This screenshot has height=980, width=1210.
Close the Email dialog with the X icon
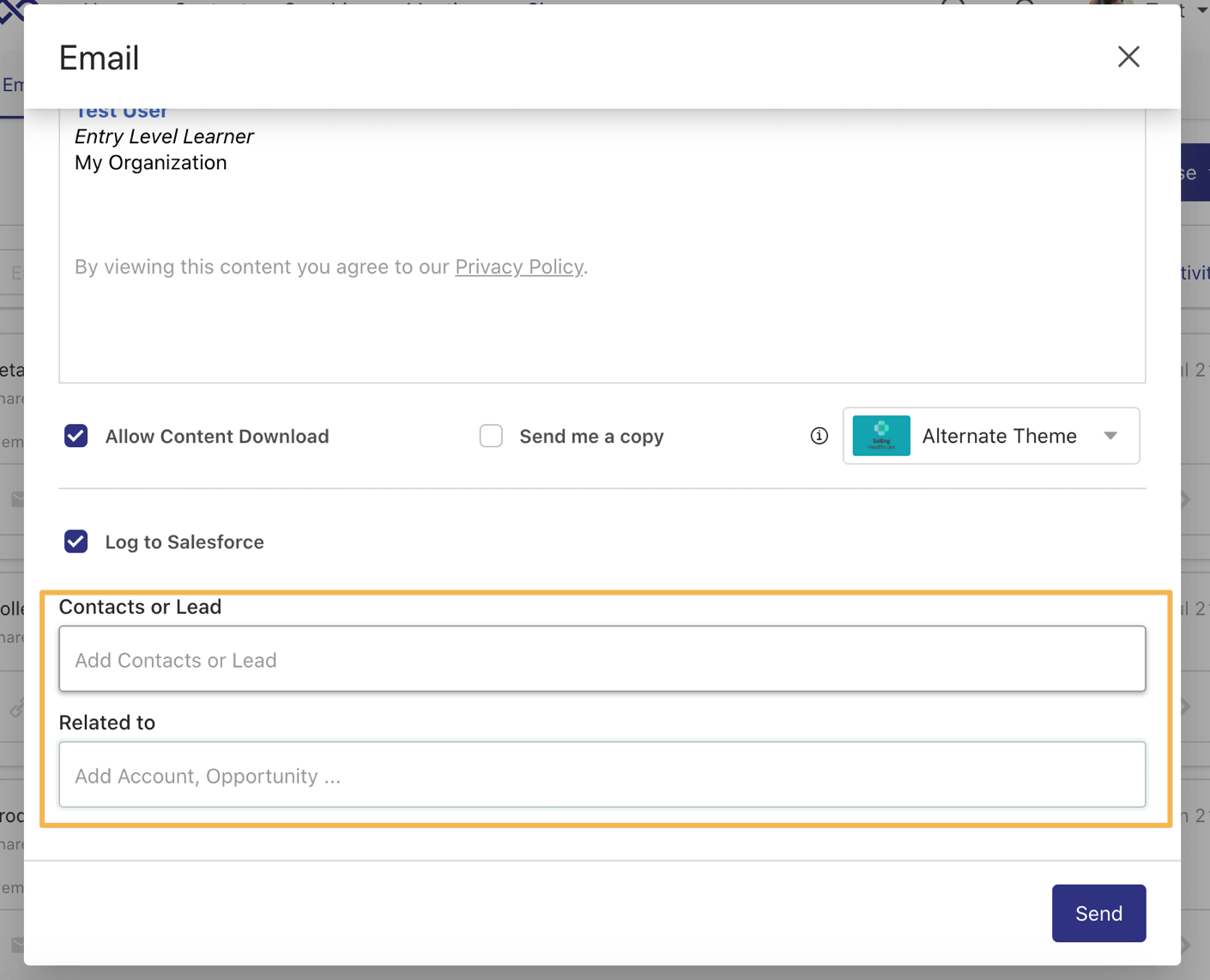pyautogui.click(x=1128, y=57)
